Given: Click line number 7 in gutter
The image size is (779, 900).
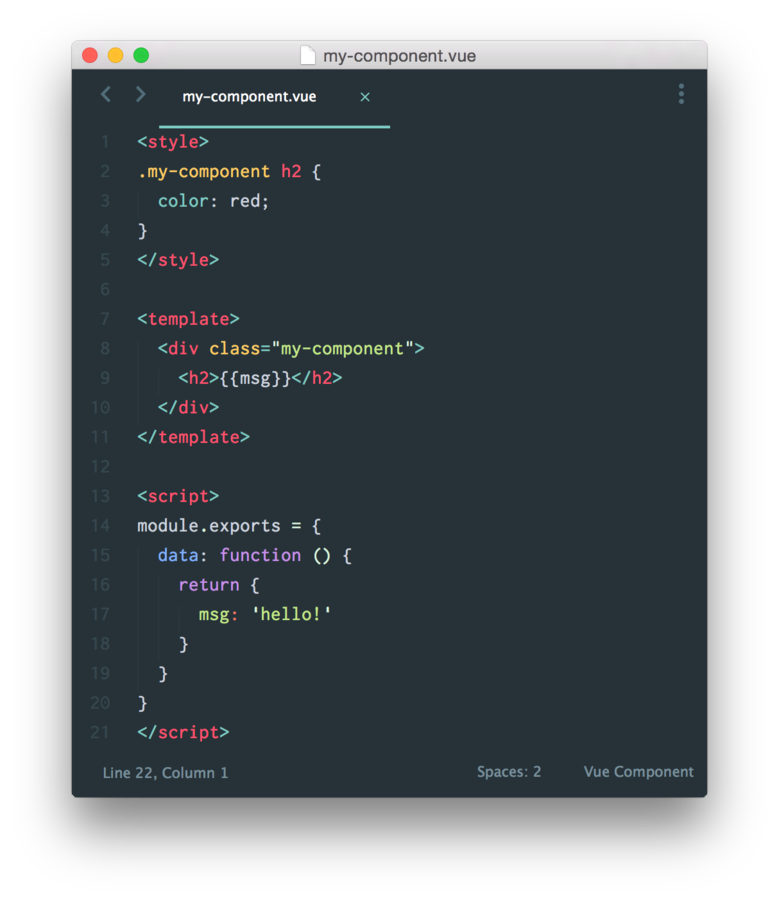Looking at the screenshot, I should point(104,319).
